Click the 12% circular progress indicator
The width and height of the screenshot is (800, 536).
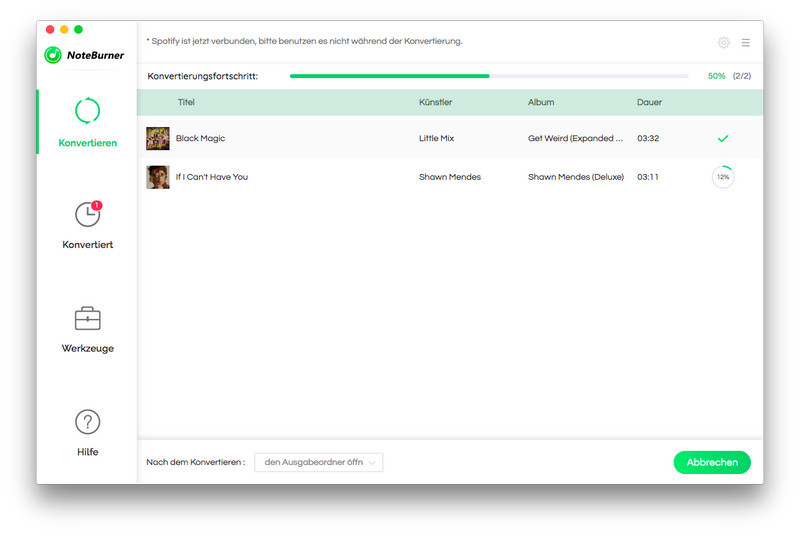click(723, 177)
